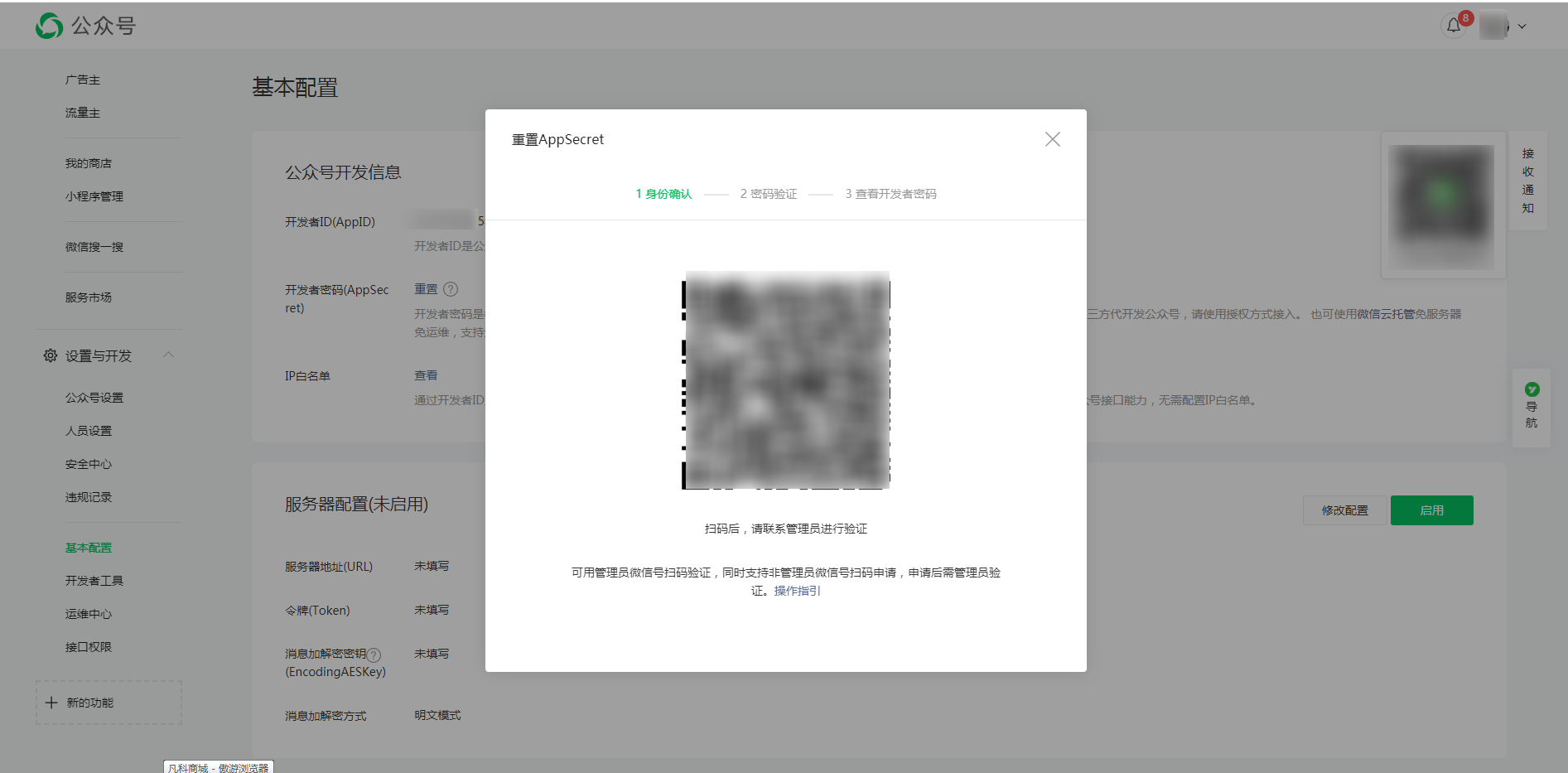Click the blurred account avatar
Screen dimensions: 1568x773
coord(1493,26)
